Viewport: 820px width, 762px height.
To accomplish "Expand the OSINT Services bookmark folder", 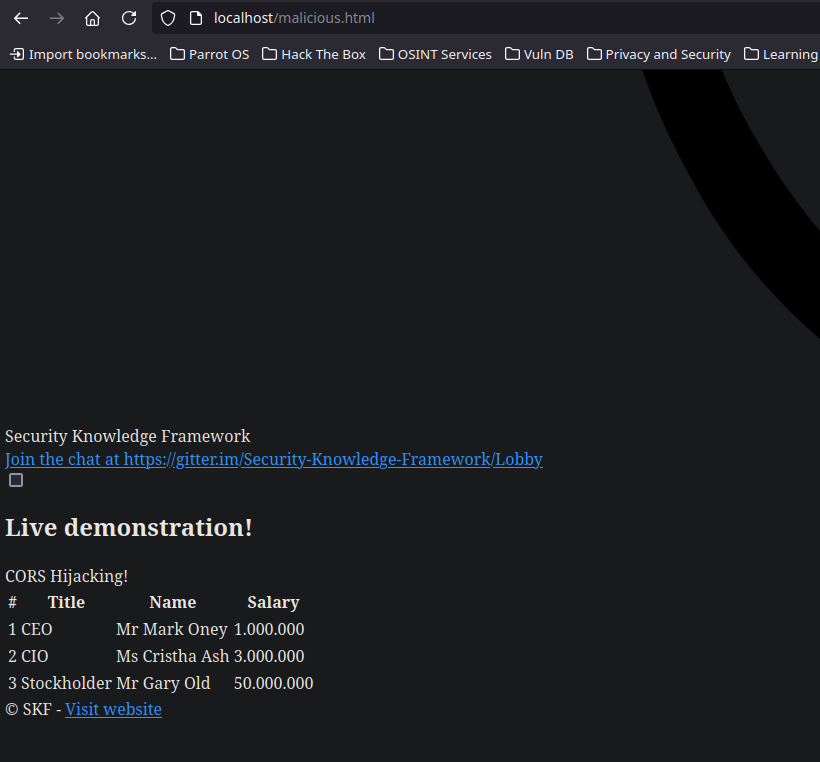I will click(x=435, y=54).
